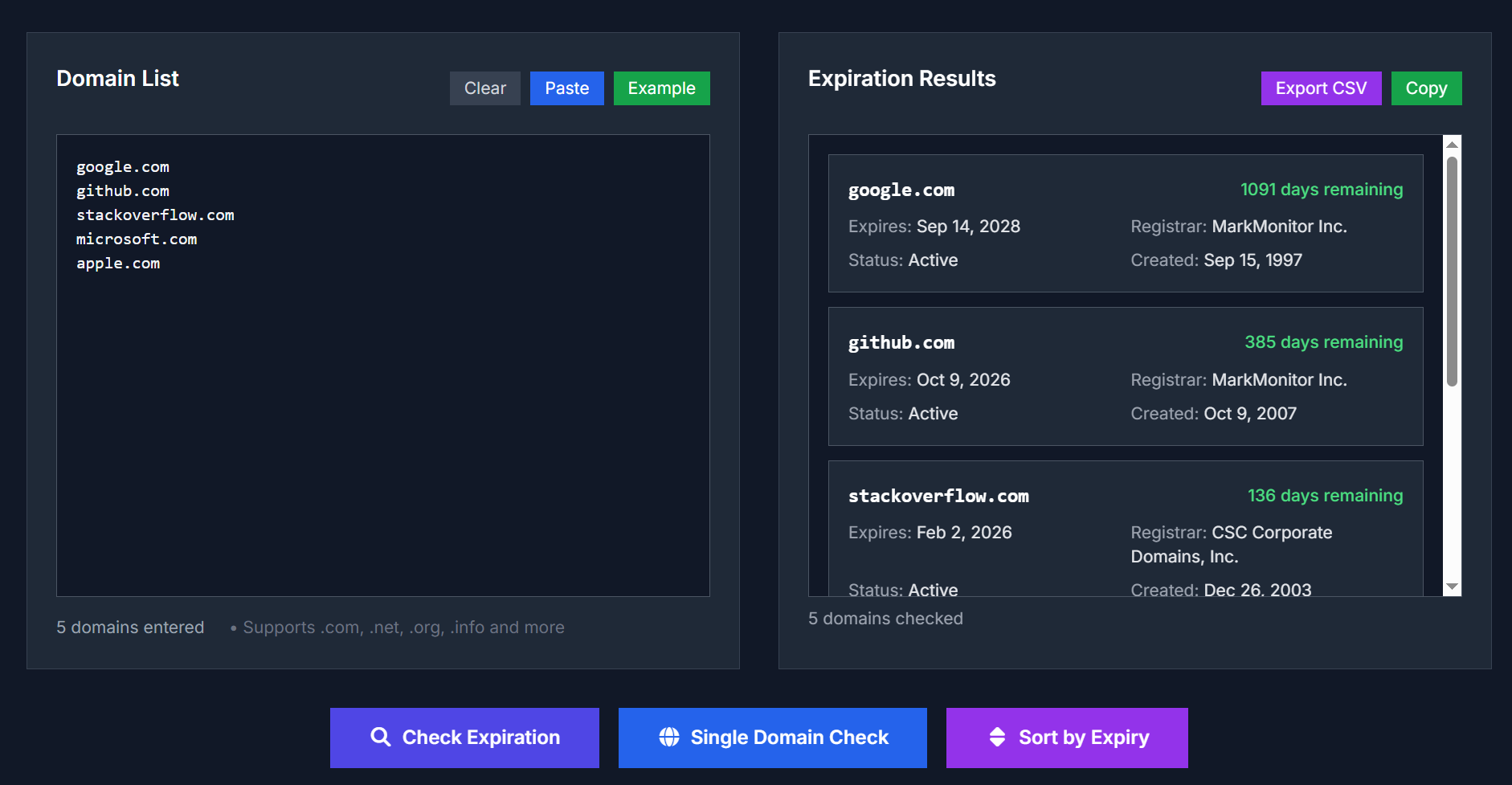
Task: Export results as CSV
Action: point(1322,88)
